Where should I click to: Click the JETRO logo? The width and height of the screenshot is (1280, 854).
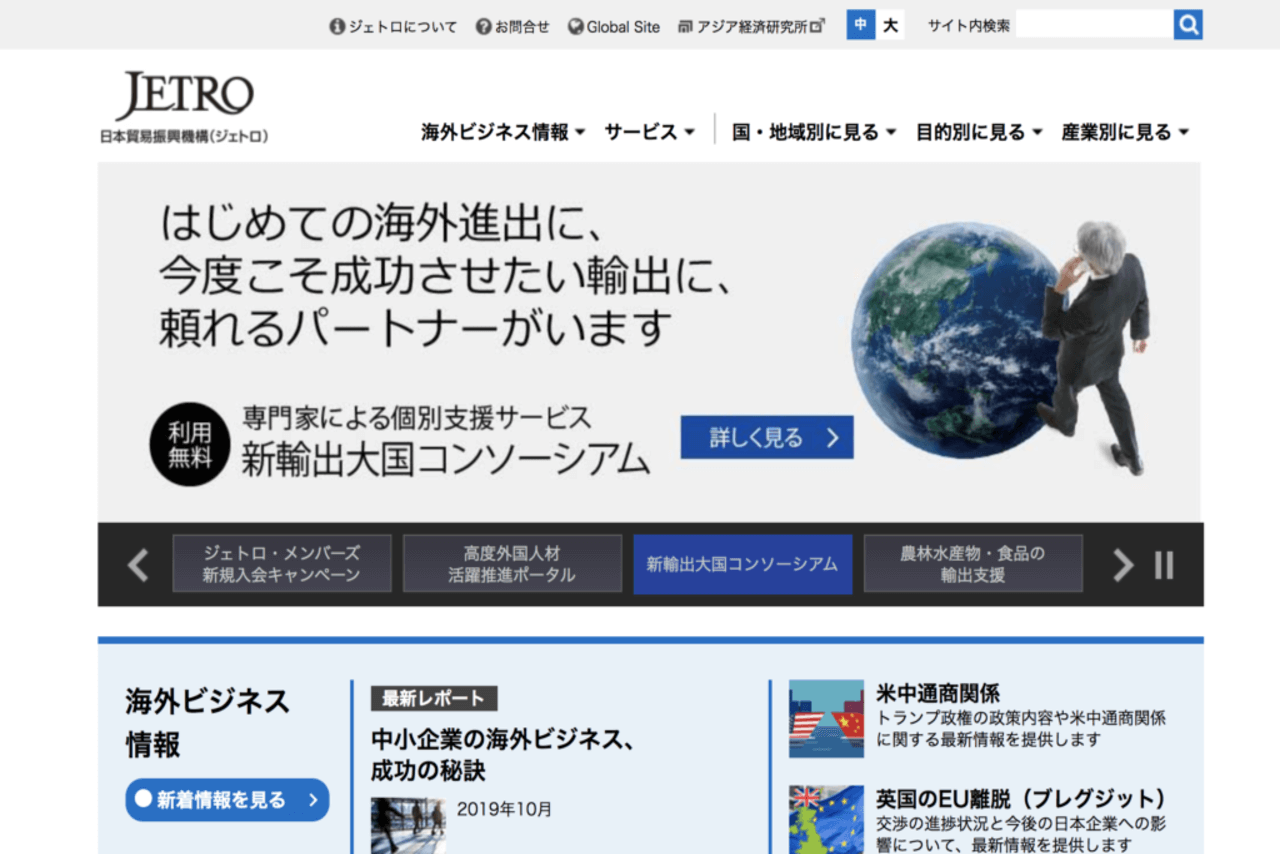[184, 108]
